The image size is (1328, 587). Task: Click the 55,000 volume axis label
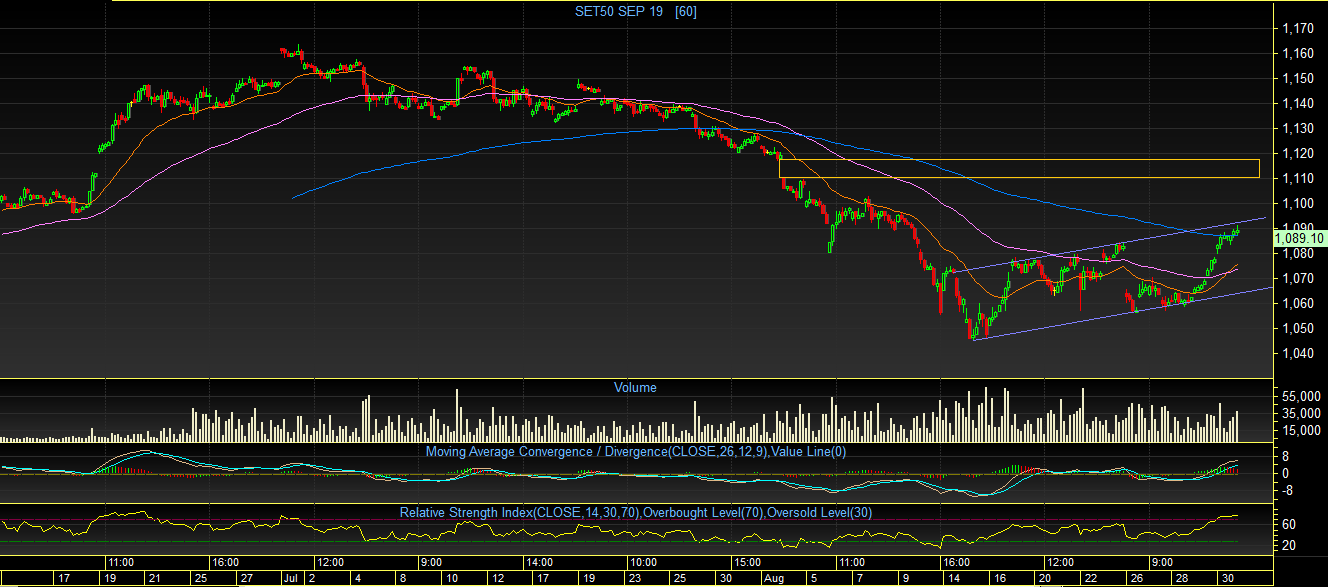(x=1300, y=397)
